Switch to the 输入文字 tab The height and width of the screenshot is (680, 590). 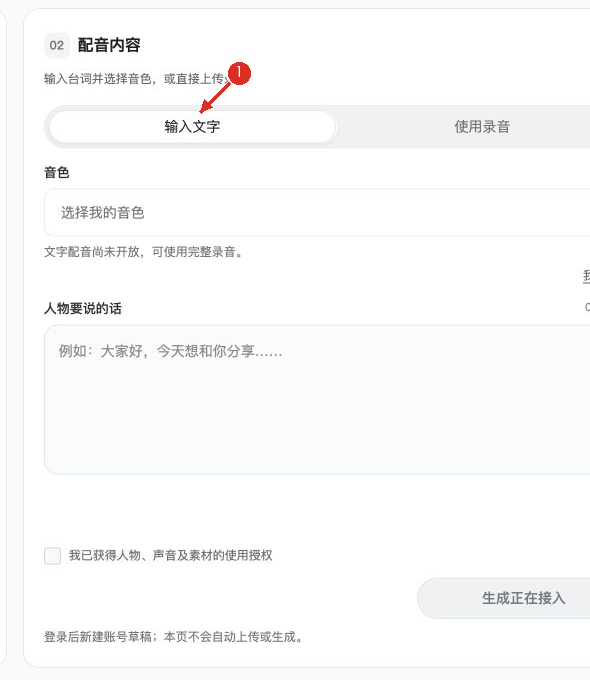pyautogui.click(x=192, y=127)
